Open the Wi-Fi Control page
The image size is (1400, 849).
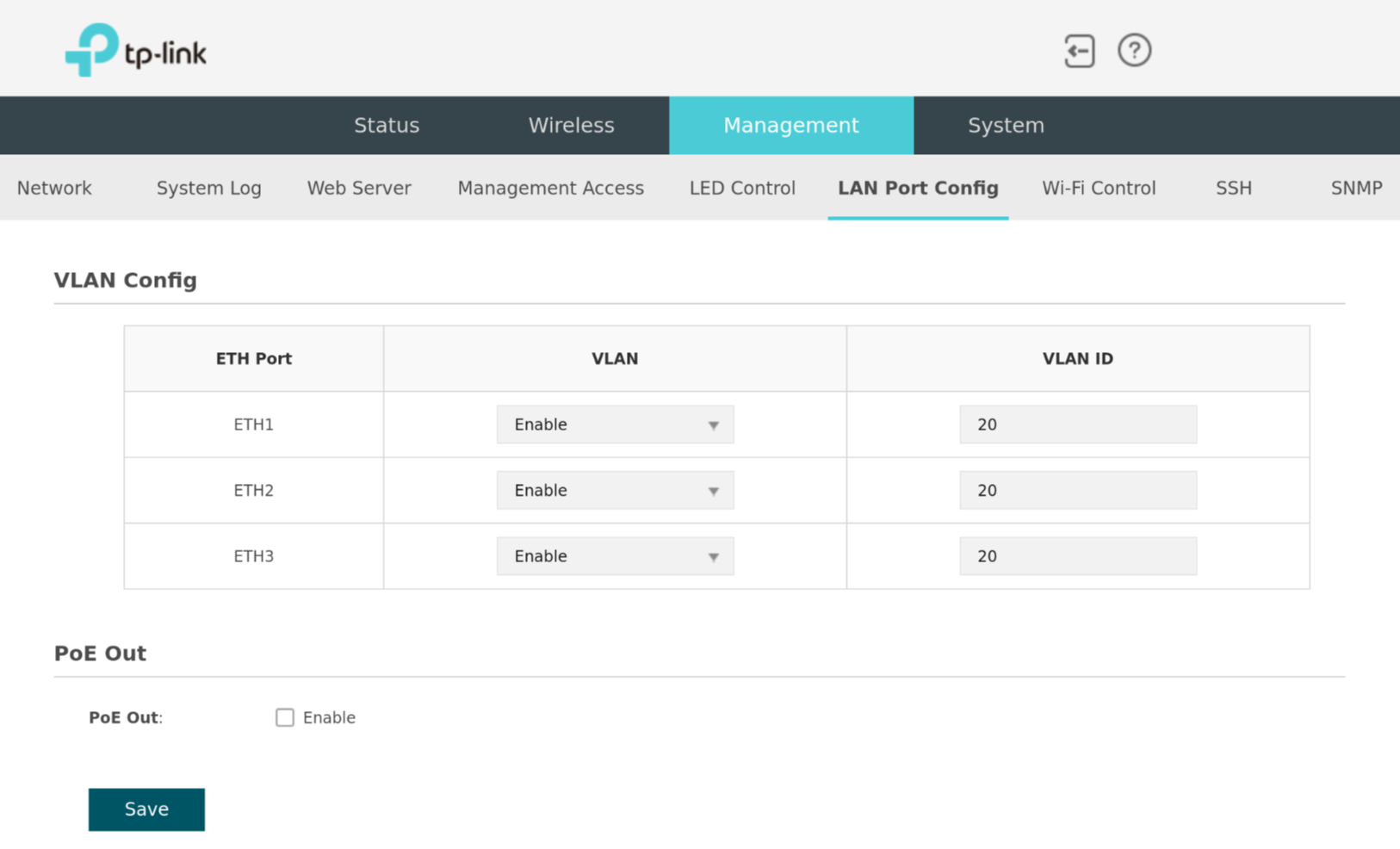pos(1099,188)
